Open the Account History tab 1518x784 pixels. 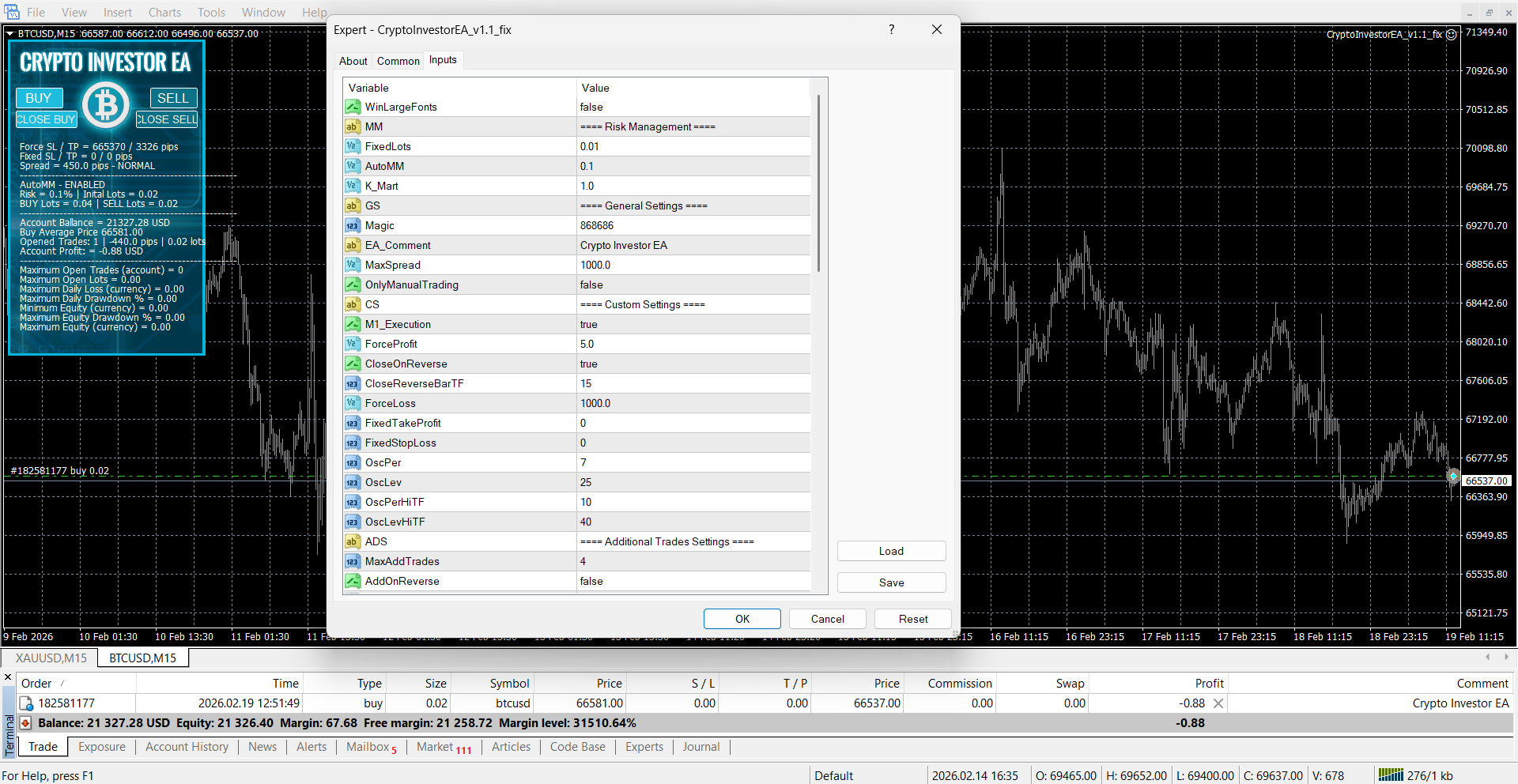187,747
